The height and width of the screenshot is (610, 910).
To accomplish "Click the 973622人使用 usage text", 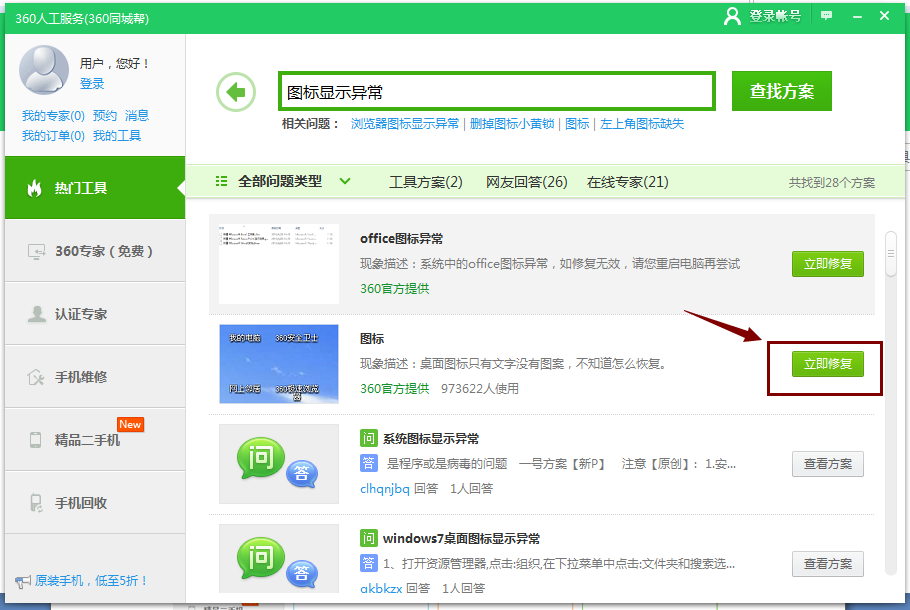I will [479, 389].
